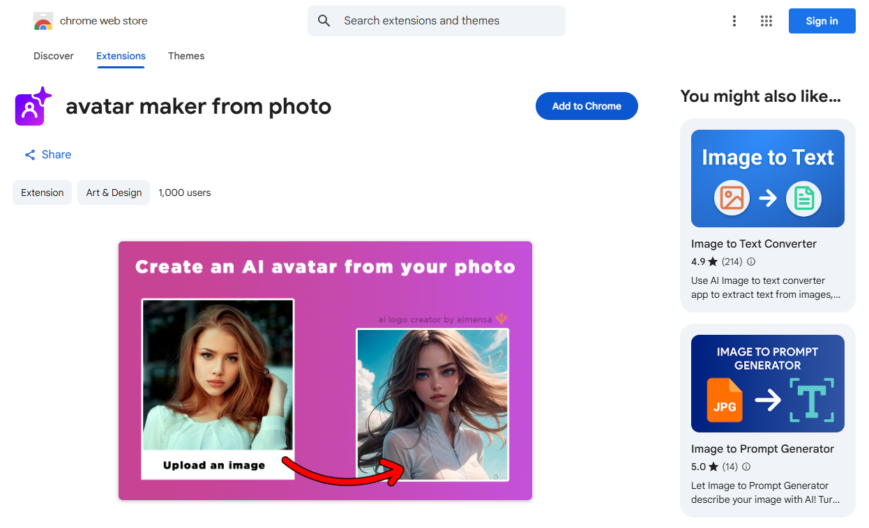This screenshot has height=528, width=869.
Task: Open the three-dot more options menu
Action: point(734,21)
